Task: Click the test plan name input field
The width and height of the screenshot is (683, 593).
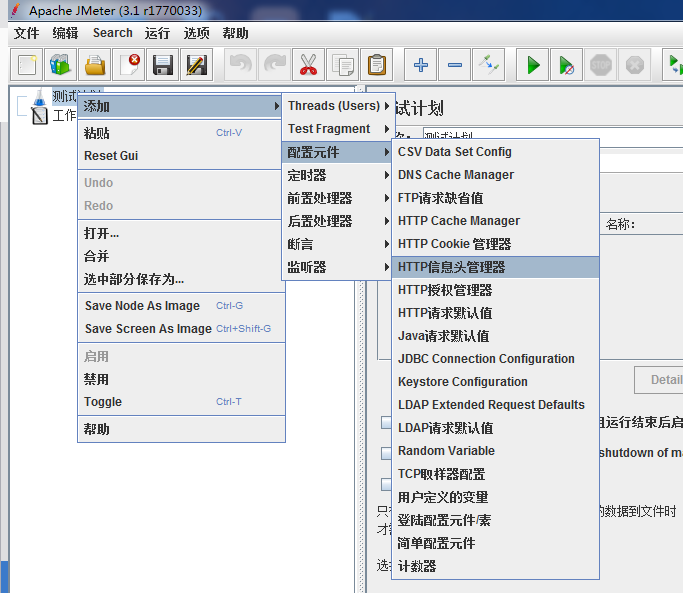Action: tap(553, 137)
